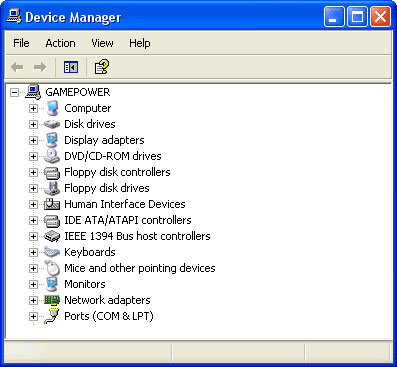
Task: Open the View menu
Action: pos(102,43)
